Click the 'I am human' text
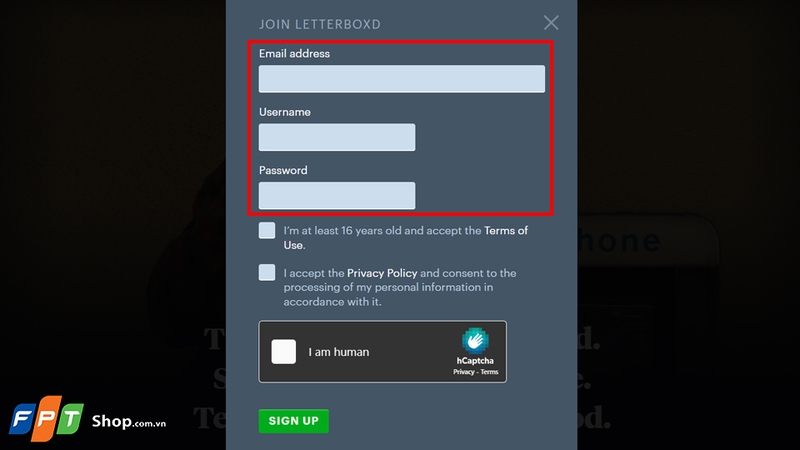800x450 pixels. 339,352
